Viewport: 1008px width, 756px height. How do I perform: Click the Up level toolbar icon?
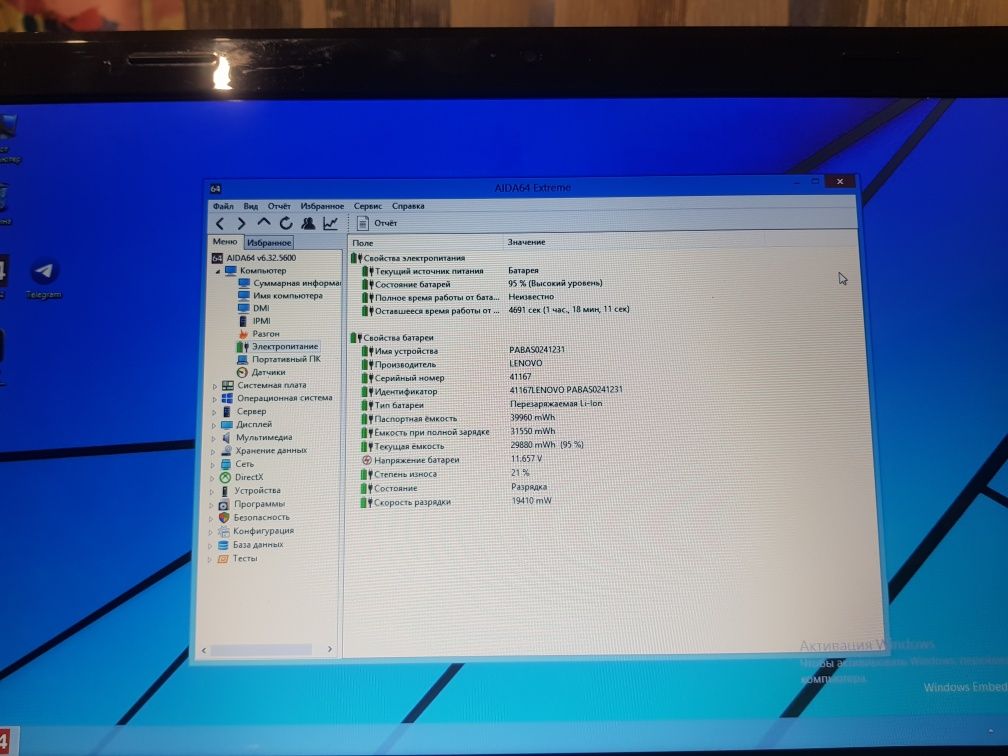click(264, 223)
